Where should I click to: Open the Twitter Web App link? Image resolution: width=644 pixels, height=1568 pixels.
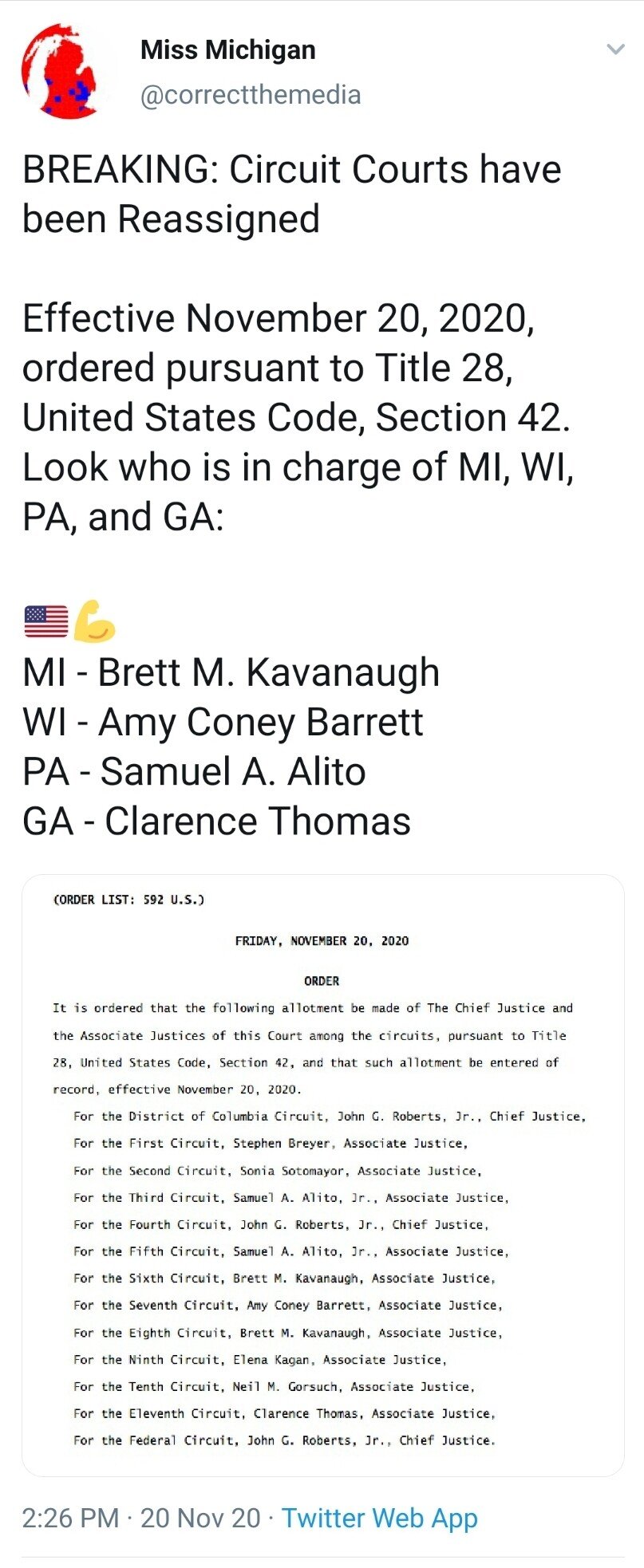(379, 1518)
